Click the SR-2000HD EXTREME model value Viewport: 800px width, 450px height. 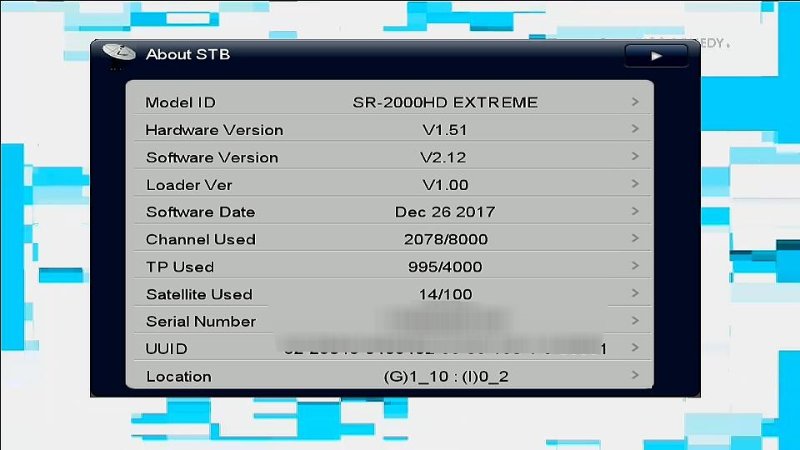(445, 102)
